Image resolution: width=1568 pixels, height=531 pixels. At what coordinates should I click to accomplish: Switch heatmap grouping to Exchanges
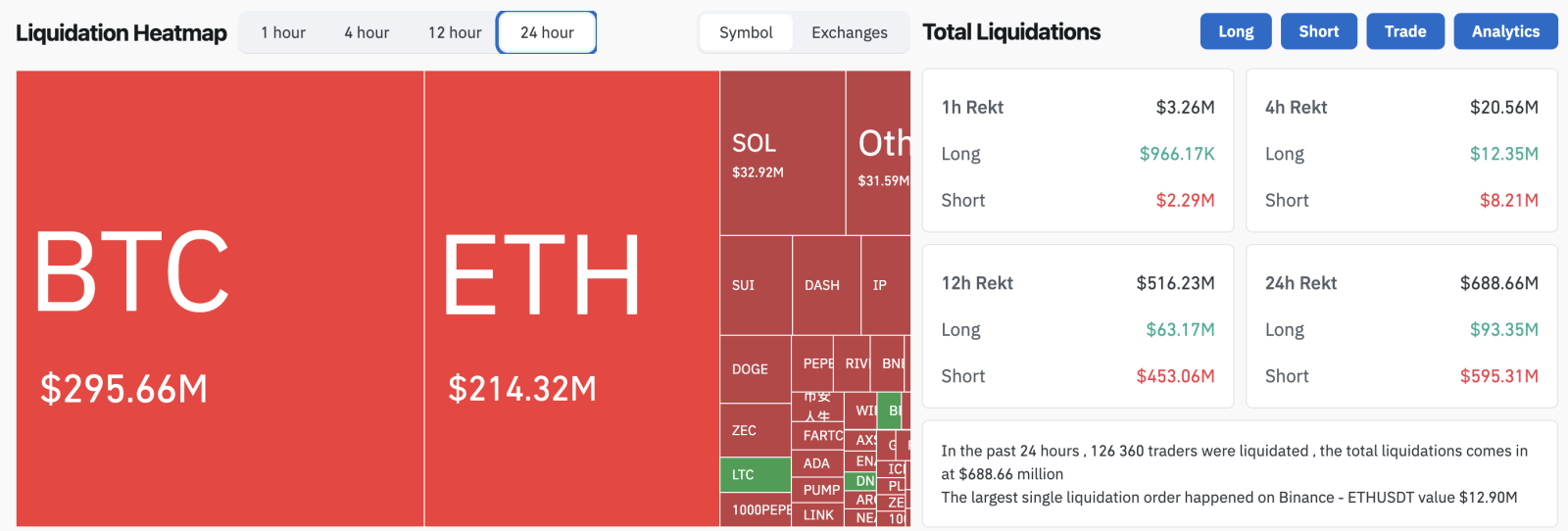click(x=849, y=32)
